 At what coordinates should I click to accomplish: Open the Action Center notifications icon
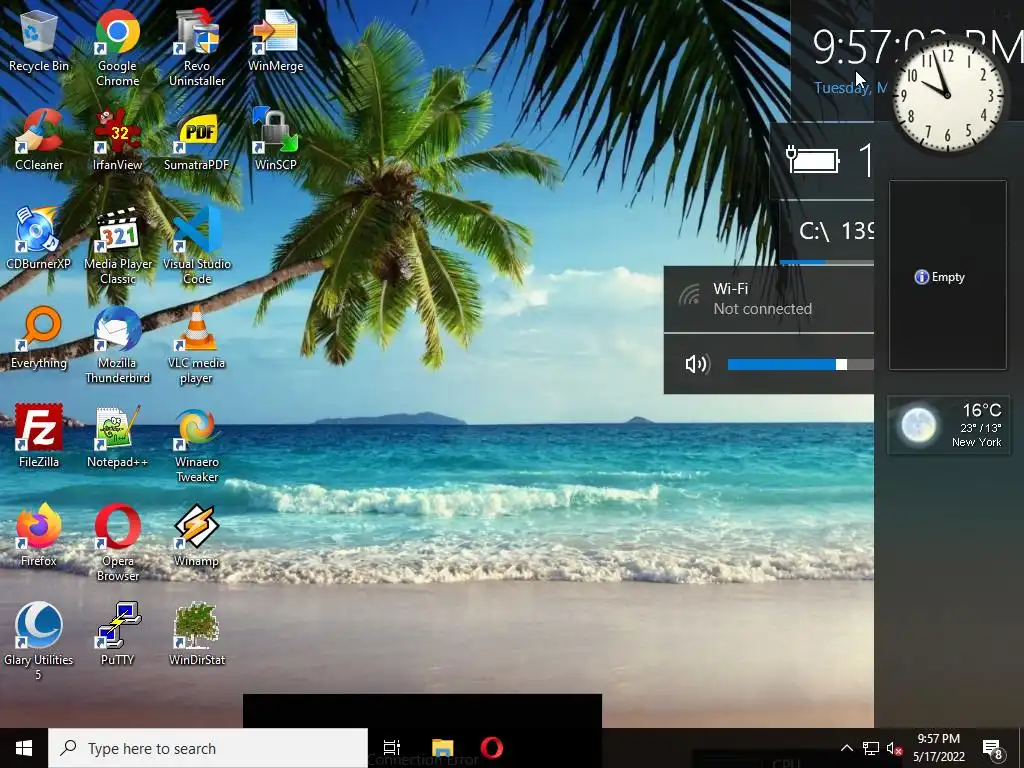point(993,748)
